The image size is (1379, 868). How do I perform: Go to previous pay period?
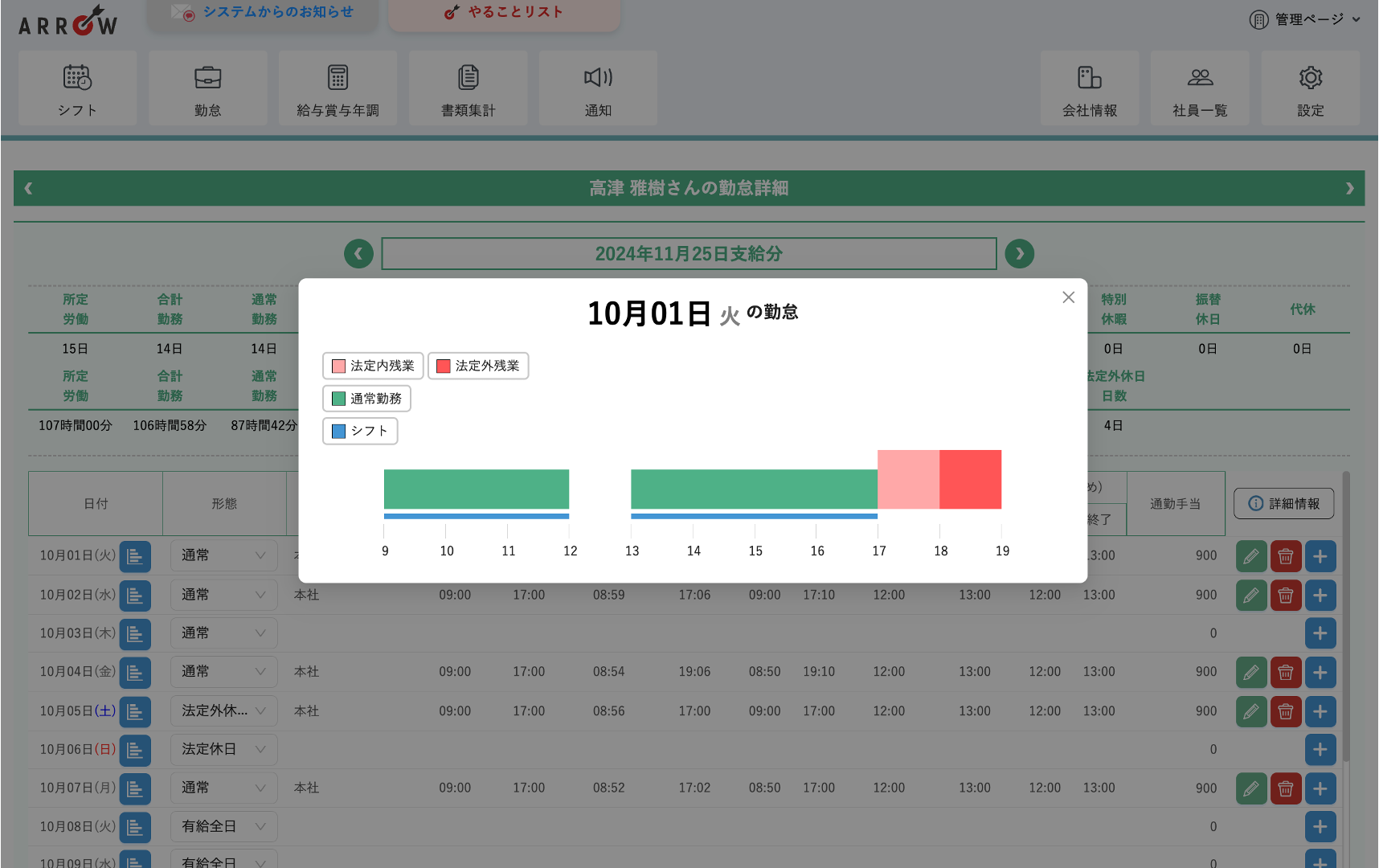pyautogui.click(x=358, y=254)
